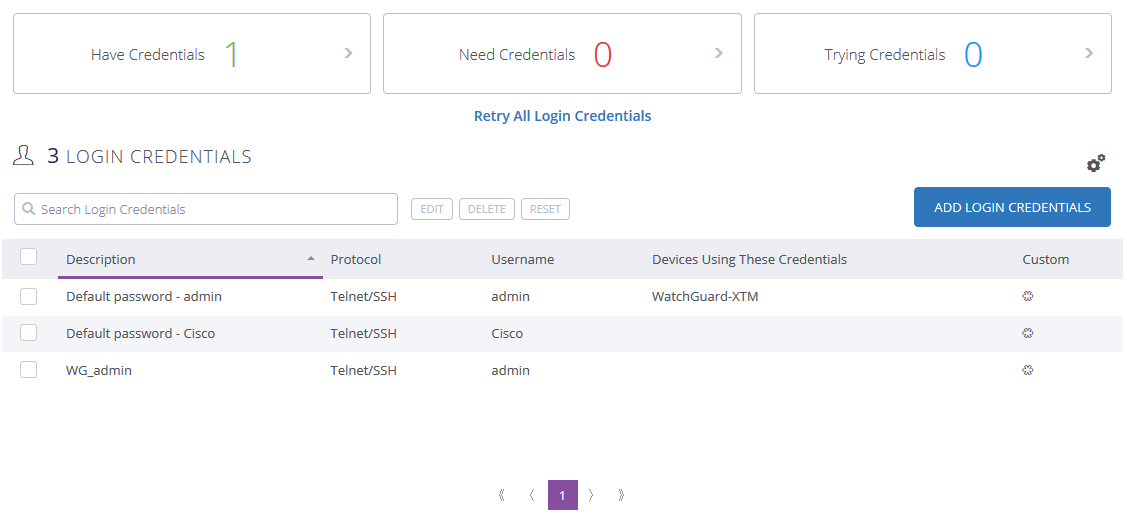Tick the WG_admin row checkbox
The image size is (1127, 522).
29,370
